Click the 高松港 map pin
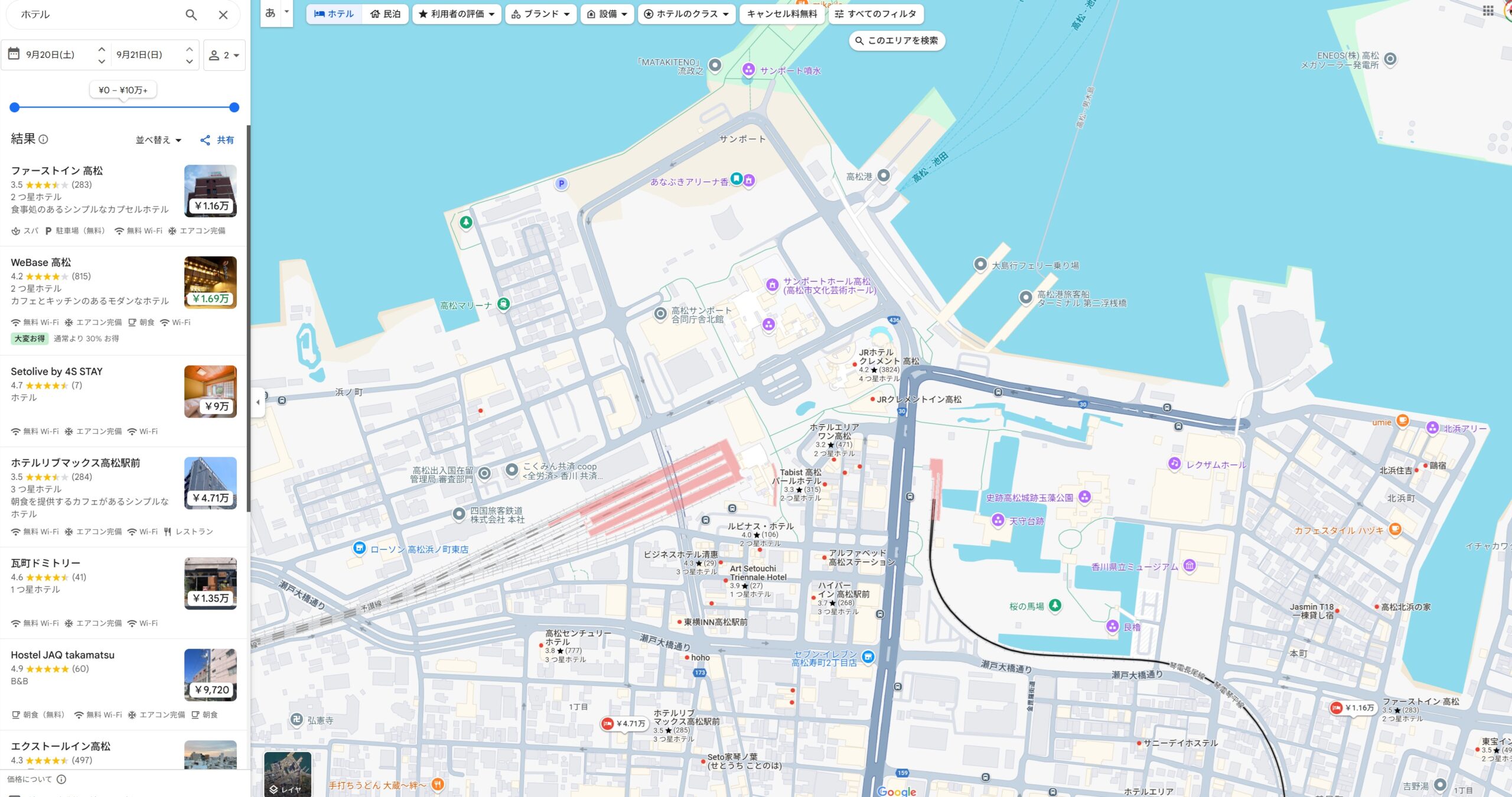Image resolution: width=1512 pixels, height=797 pixels. [883, 175]
